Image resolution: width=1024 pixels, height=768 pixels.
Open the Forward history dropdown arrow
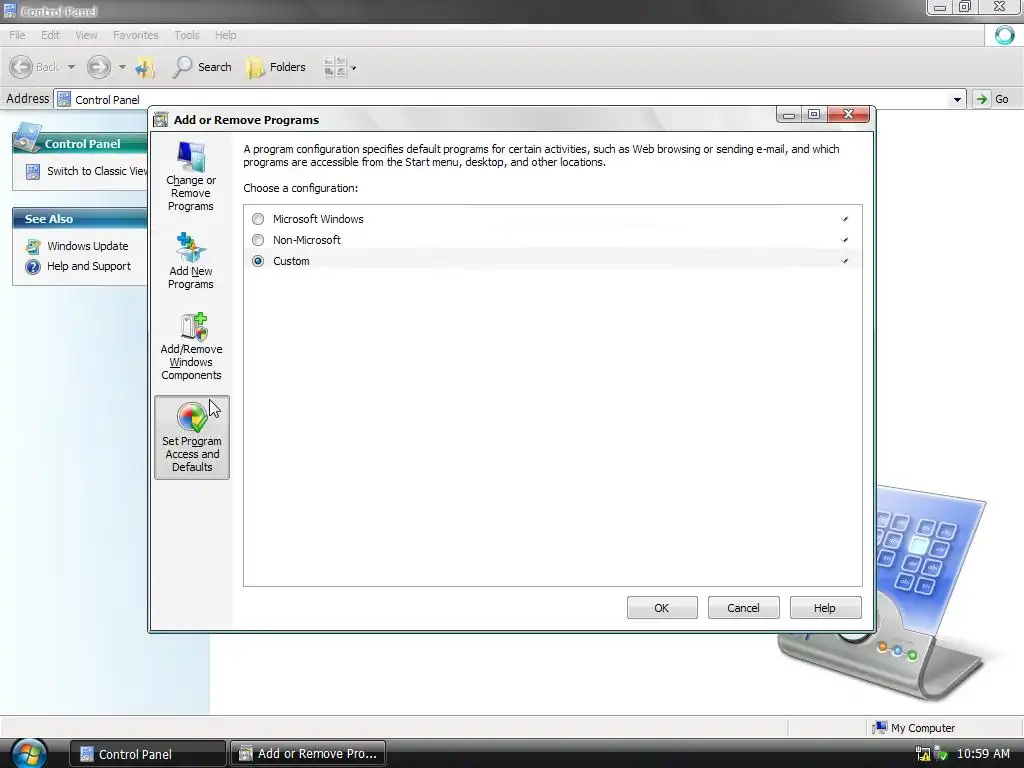click(x=122, y=67)
